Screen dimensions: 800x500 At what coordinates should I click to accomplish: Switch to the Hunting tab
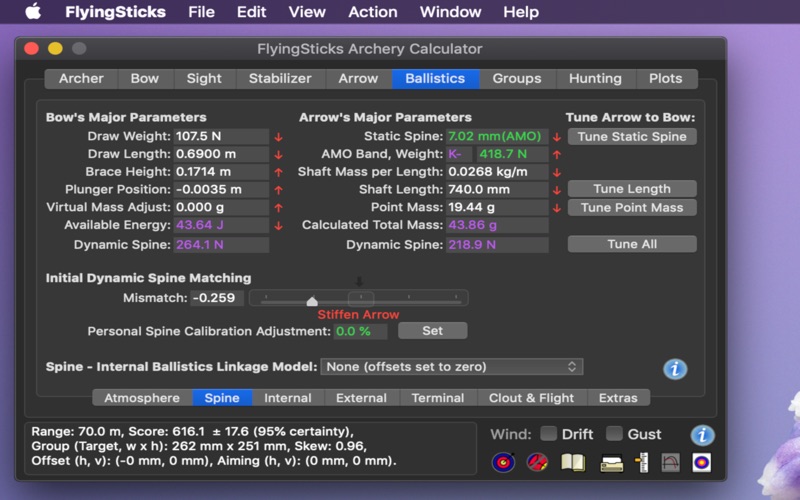coord(595,79)
